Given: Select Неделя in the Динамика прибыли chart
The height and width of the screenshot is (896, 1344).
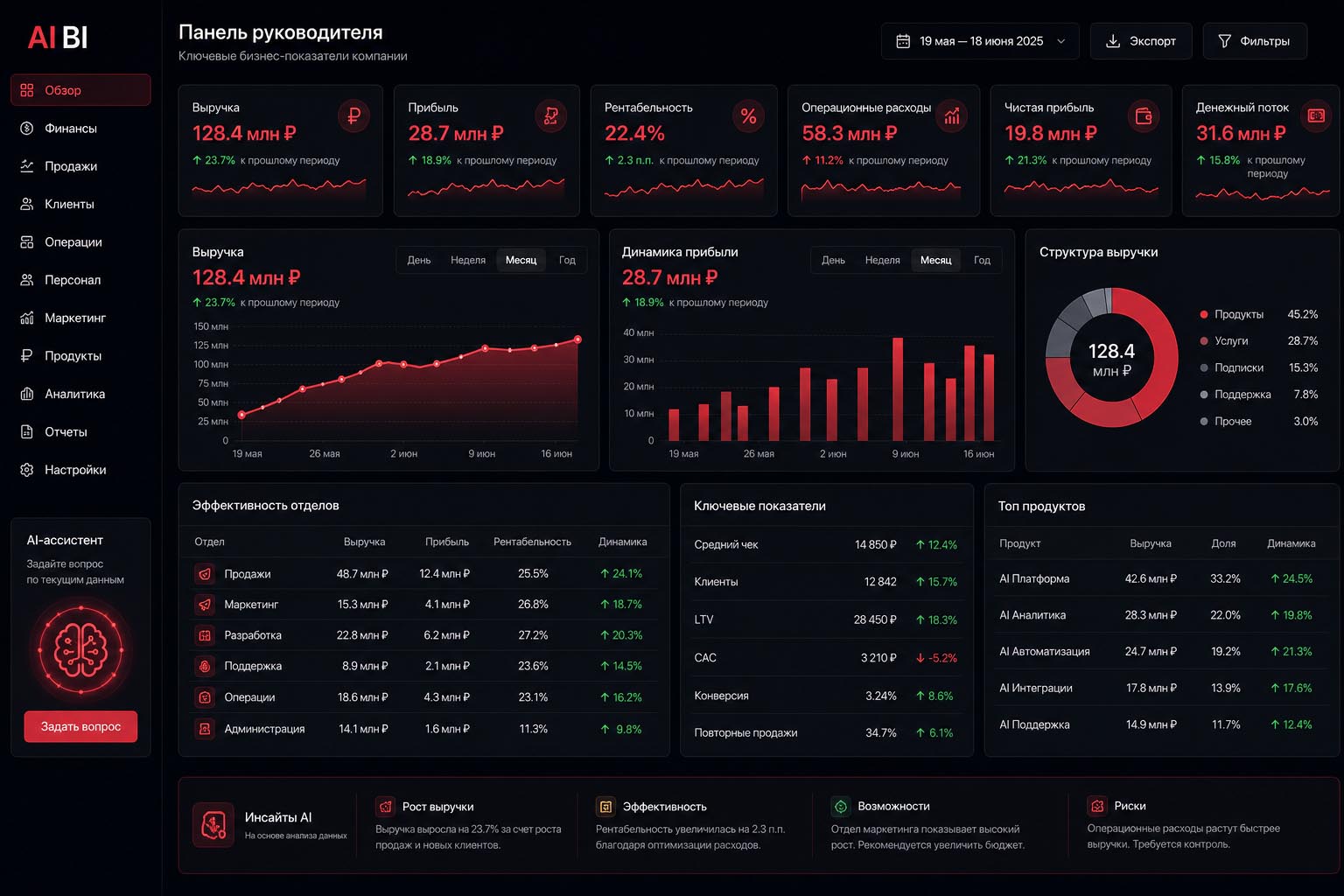Looking at the screenshot, I should [882, 260].
